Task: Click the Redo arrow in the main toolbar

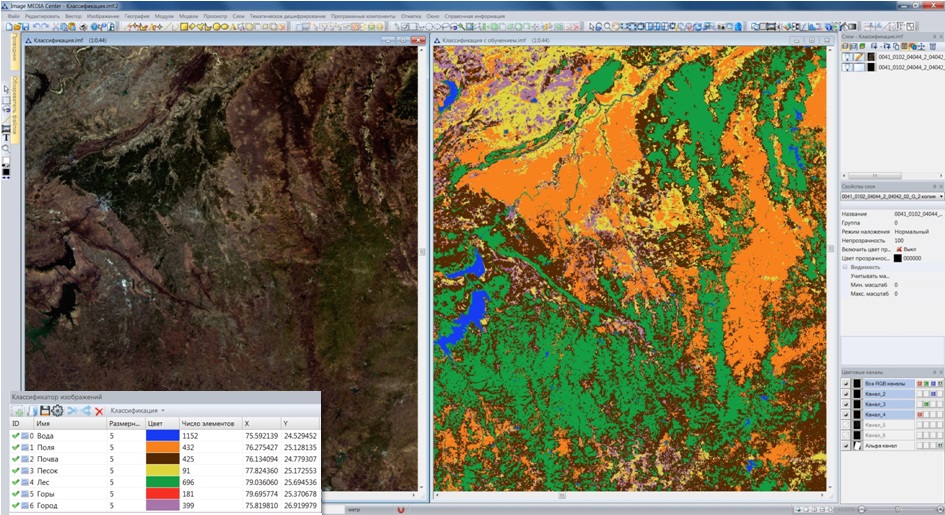Action: point(45,27)
